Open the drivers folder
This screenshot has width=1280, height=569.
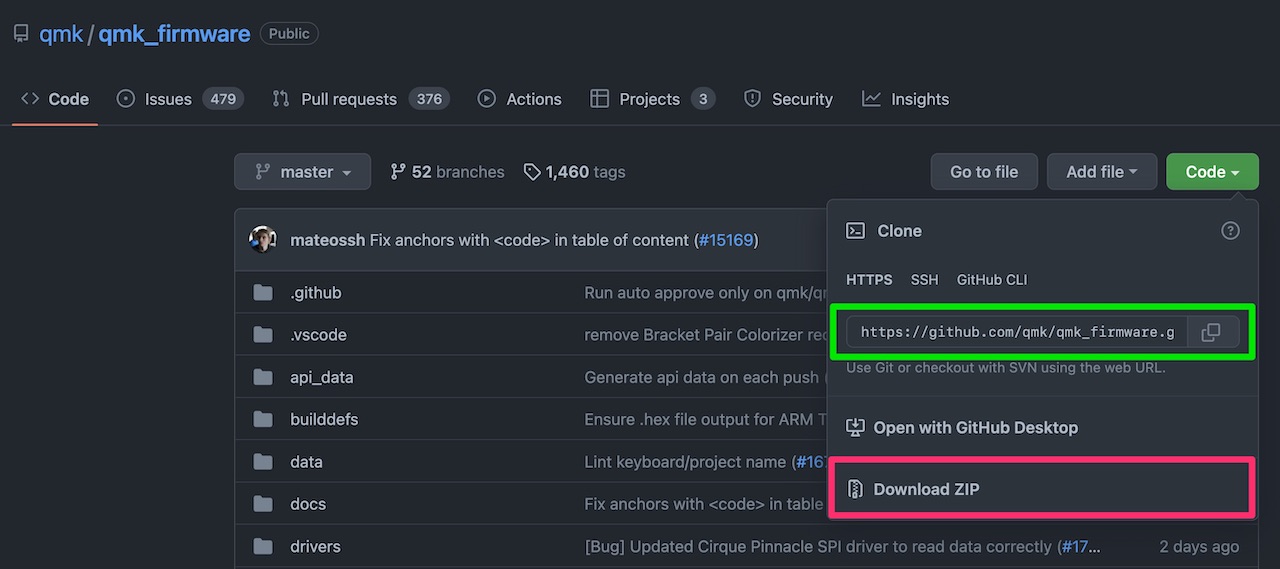click(315, 547)
